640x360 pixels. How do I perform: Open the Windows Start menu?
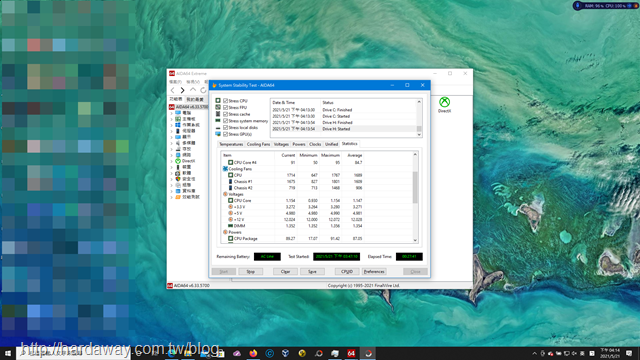pos(8,353)
